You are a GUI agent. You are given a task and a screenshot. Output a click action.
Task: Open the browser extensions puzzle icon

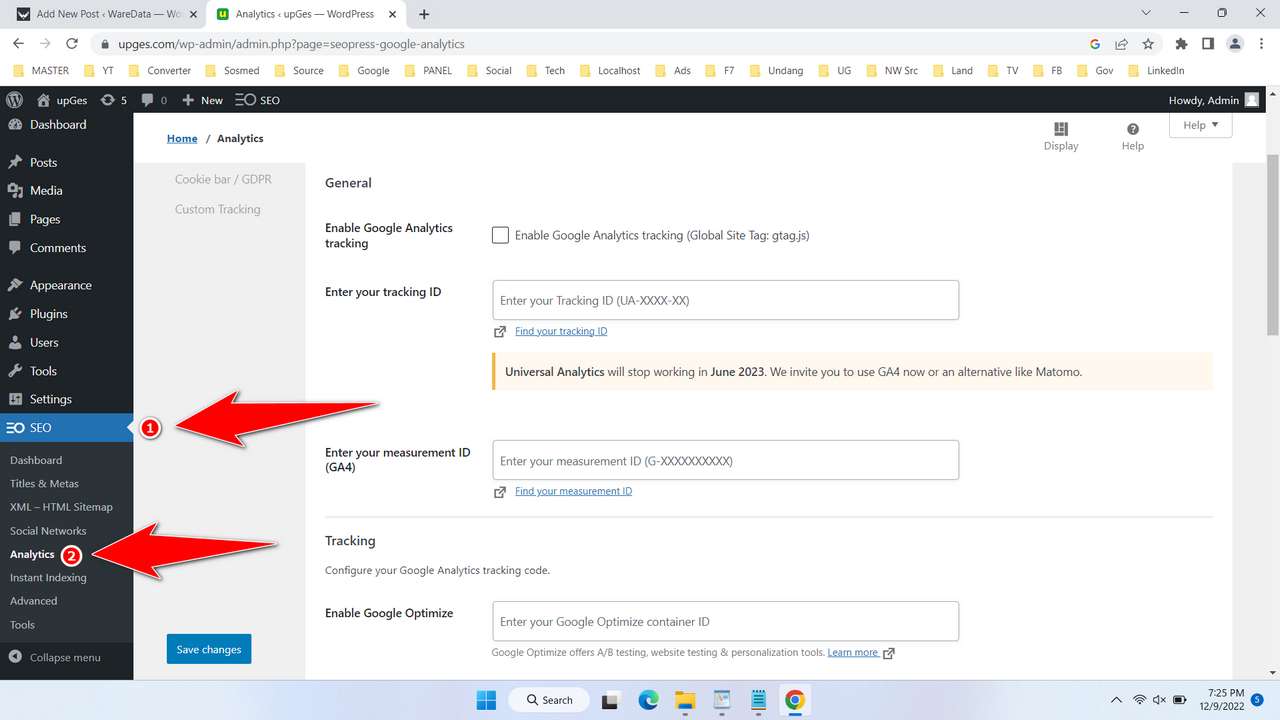click(1181, 44)
